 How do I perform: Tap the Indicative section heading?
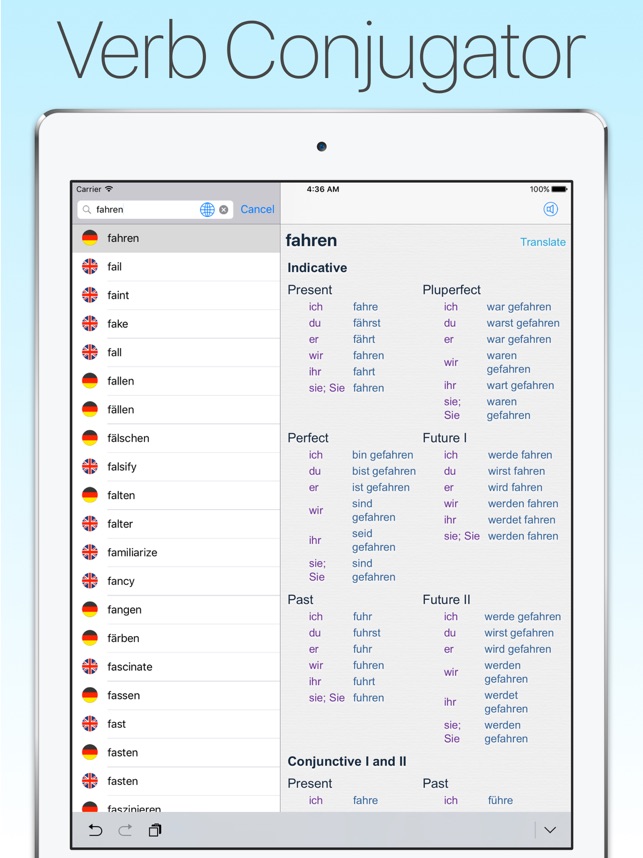[x=317, y=268]
